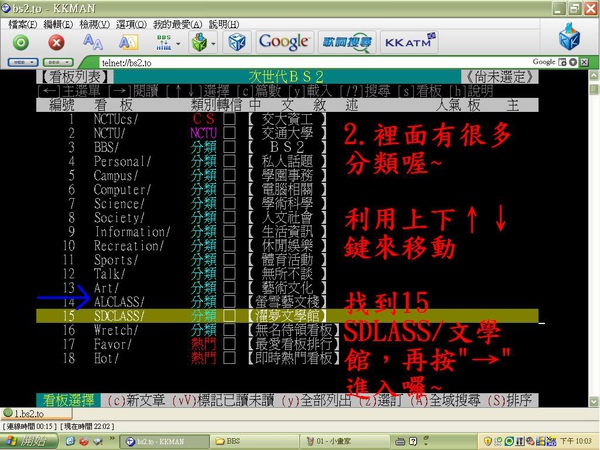Open the BBS folder taskbar button

click(x=254, y=441)
